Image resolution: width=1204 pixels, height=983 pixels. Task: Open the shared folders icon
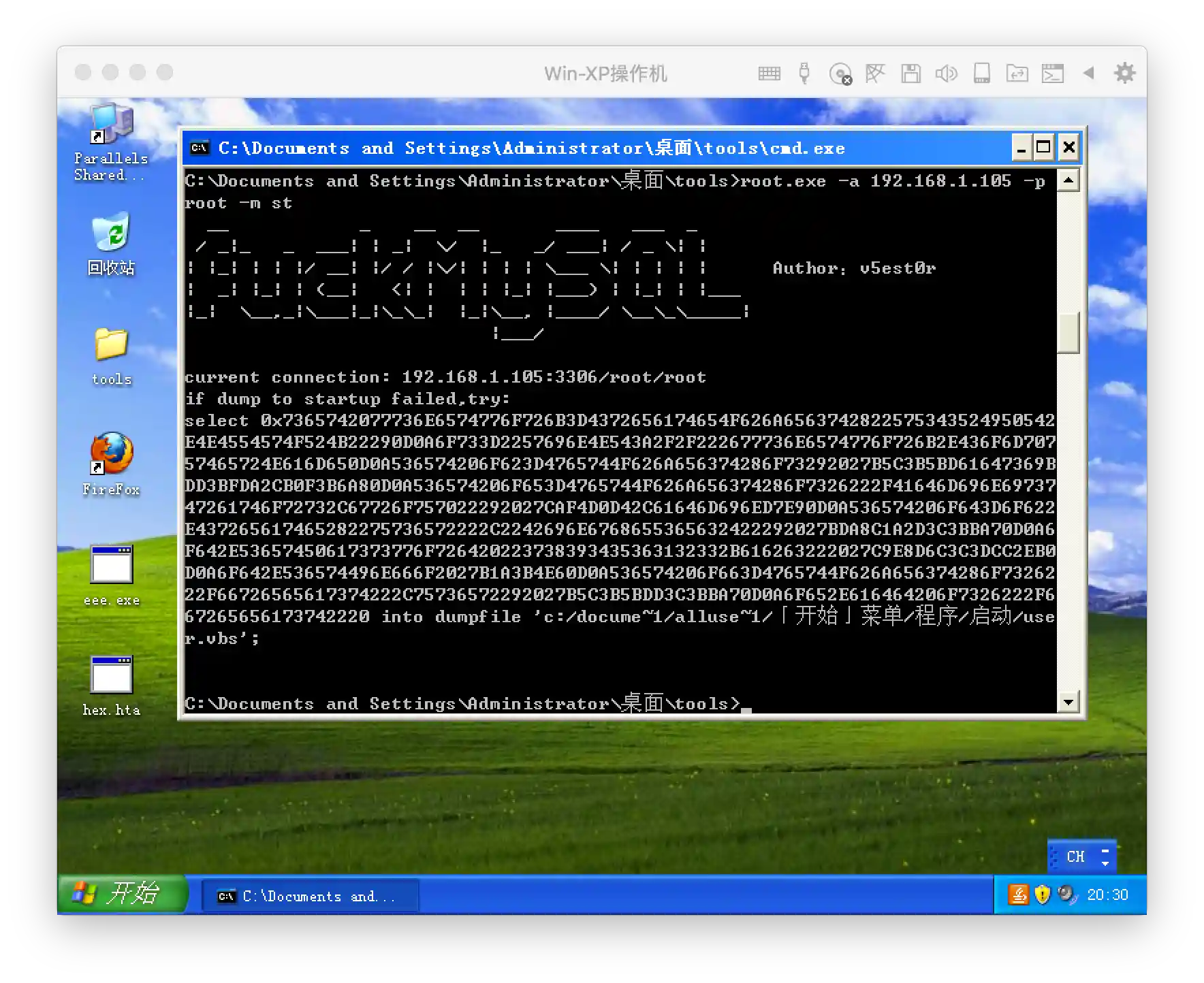(1017, 73)
